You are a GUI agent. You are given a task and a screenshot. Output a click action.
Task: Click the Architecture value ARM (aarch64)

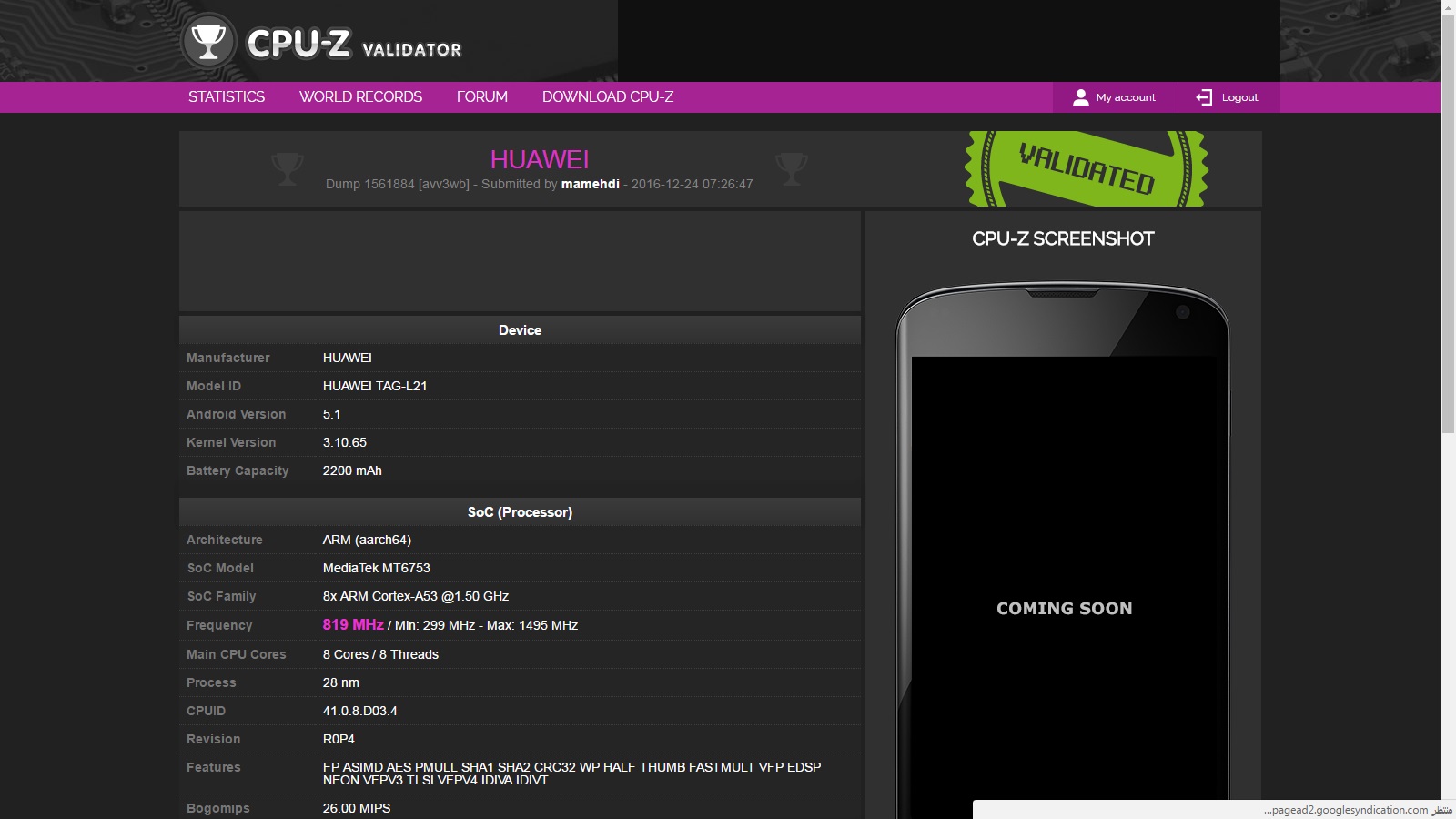click(x=367, y=540)
